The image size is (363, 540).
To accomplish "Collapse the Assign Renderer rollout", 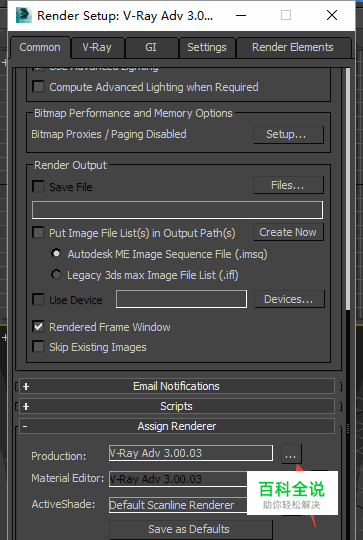I will click(177, 426).
